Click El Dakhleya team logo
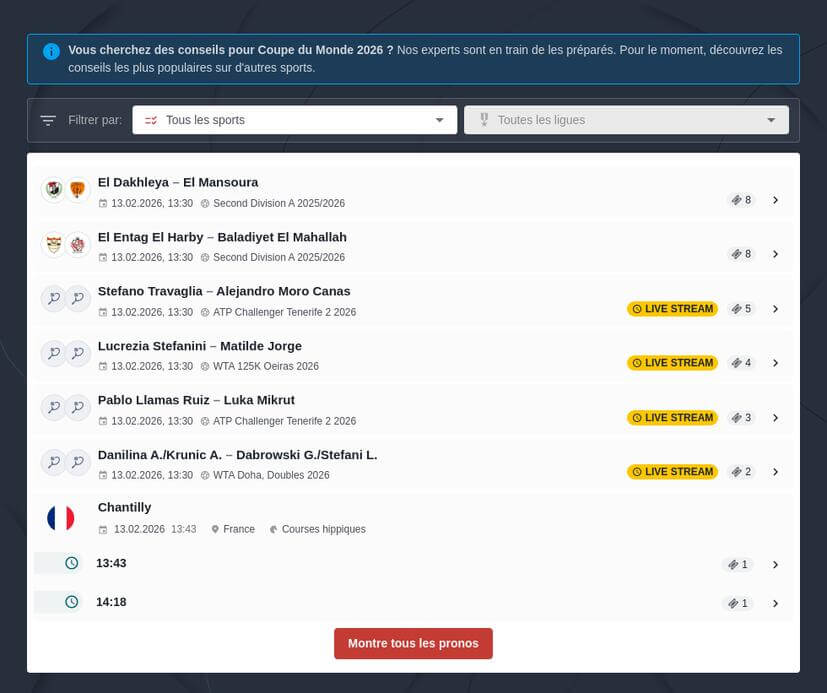The height and width of the screenshot is (693, 827). tap(53, 190)
